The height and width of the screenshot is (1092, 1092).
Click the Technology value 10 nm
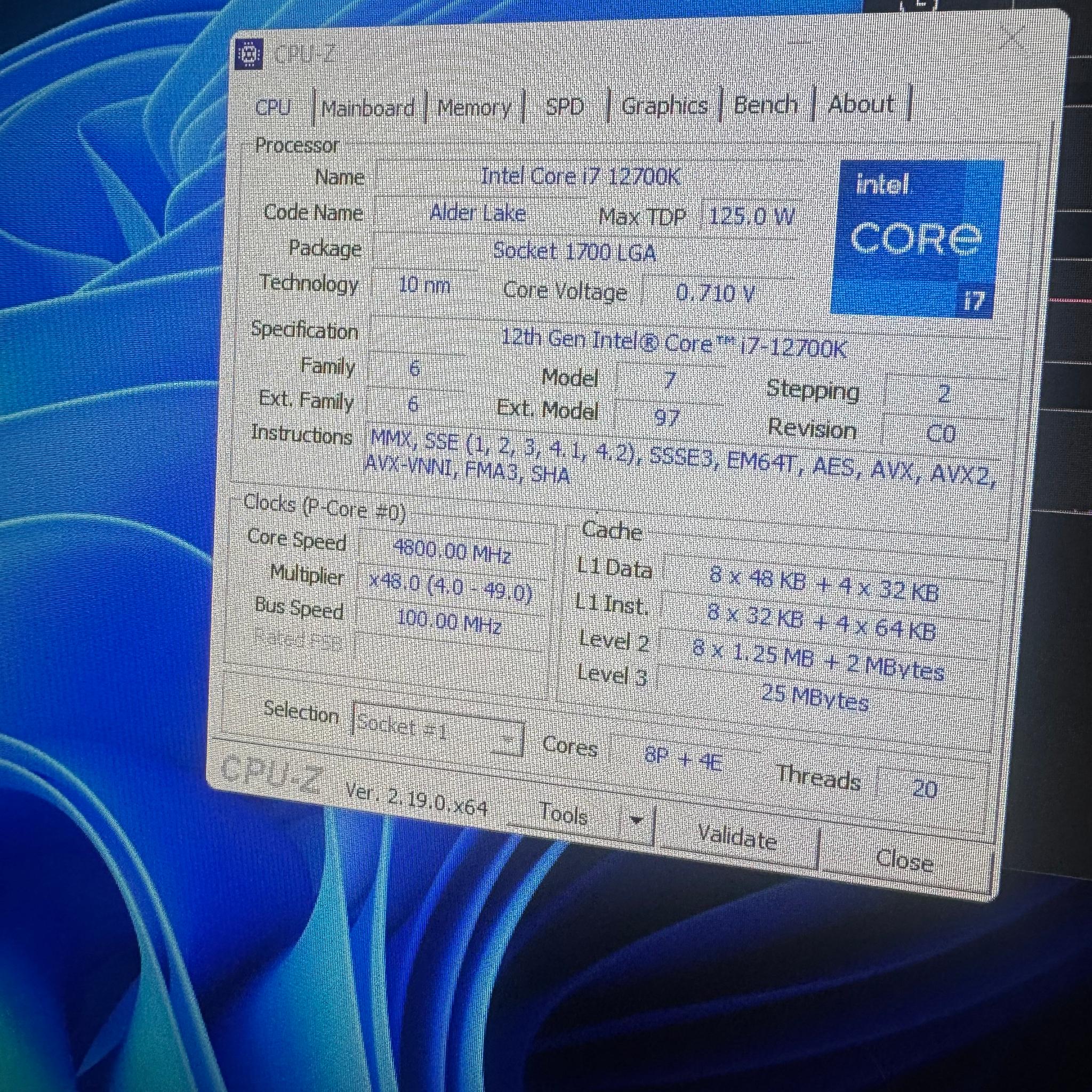(424, 285)
